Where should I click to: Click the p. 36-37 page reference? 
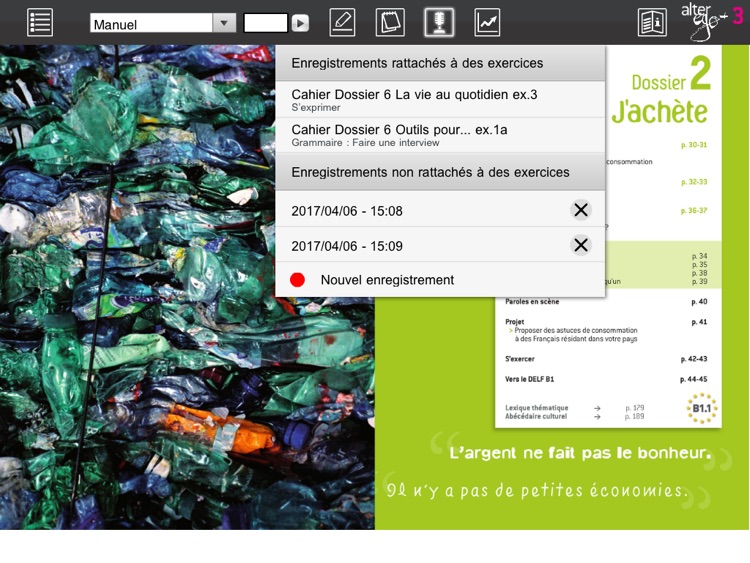coord(694,211)
